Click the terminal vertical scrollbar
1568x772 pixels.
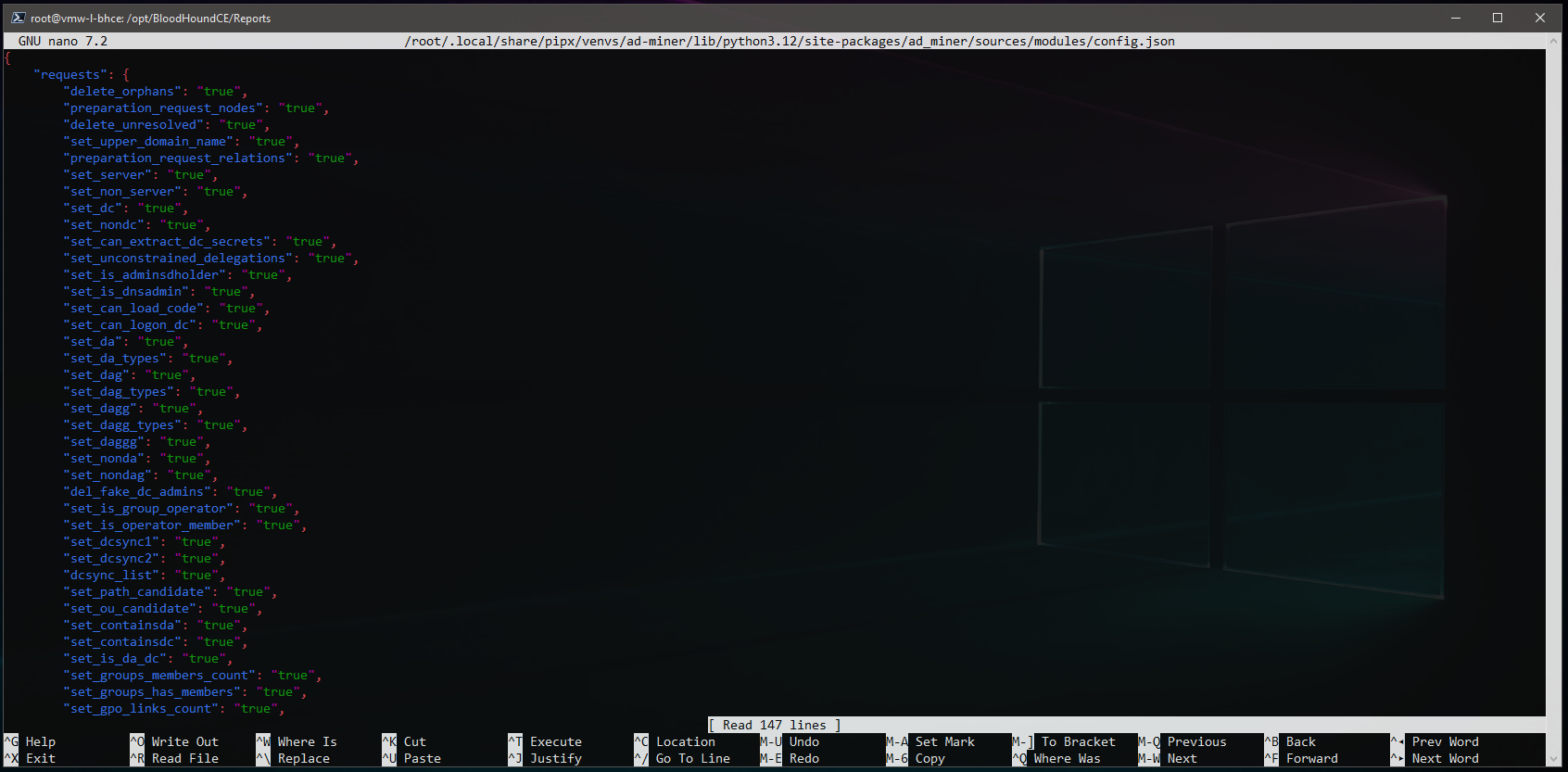pos(1555,399)
